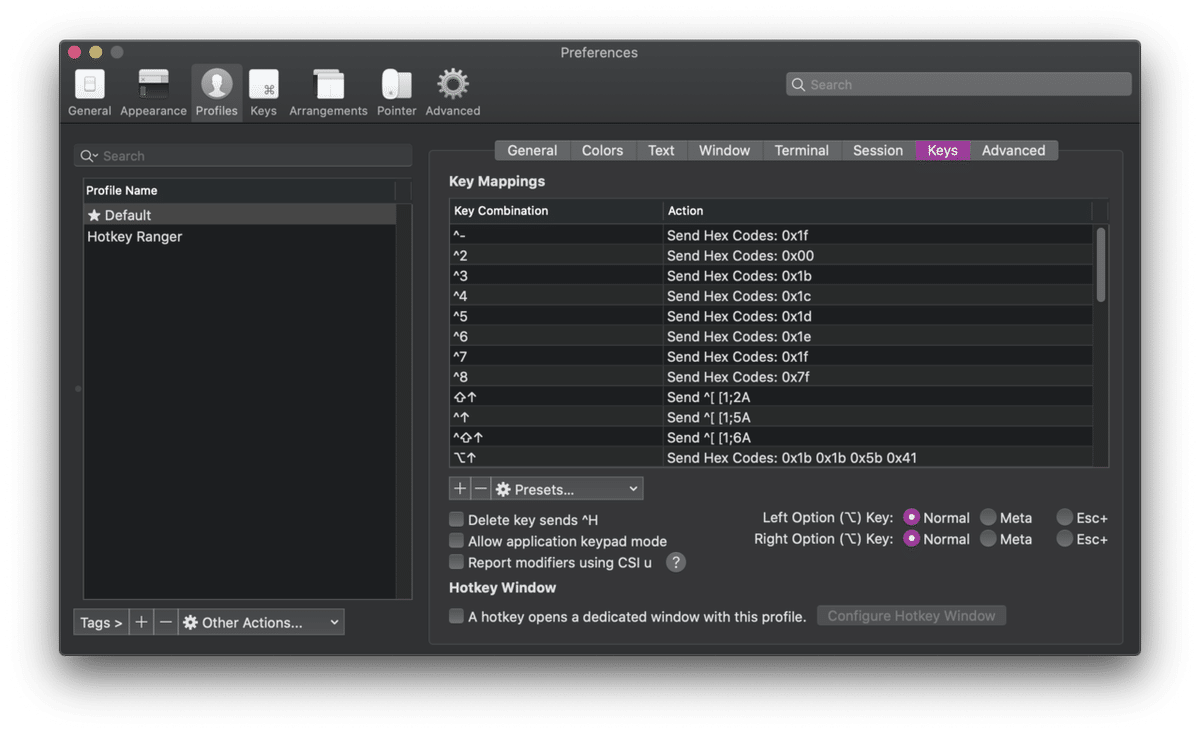Select the ^3 mapping sending 0x1b
1200x734 pixels.
pos(771,276)
